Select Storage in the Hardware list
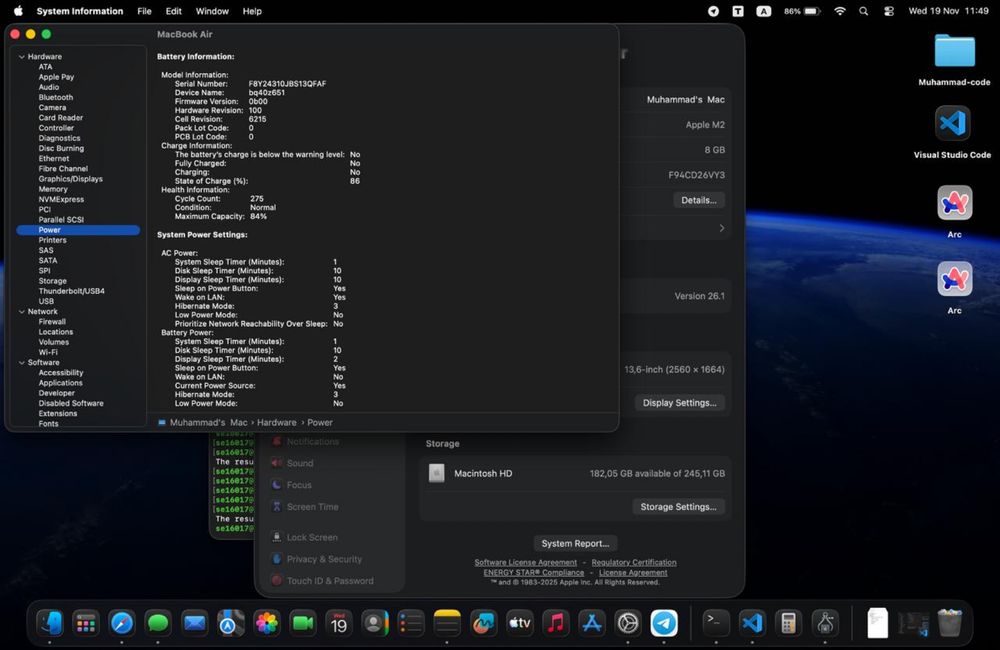Image resolution: width=1000 pixels, height=650 pixels. coord(52,281)
